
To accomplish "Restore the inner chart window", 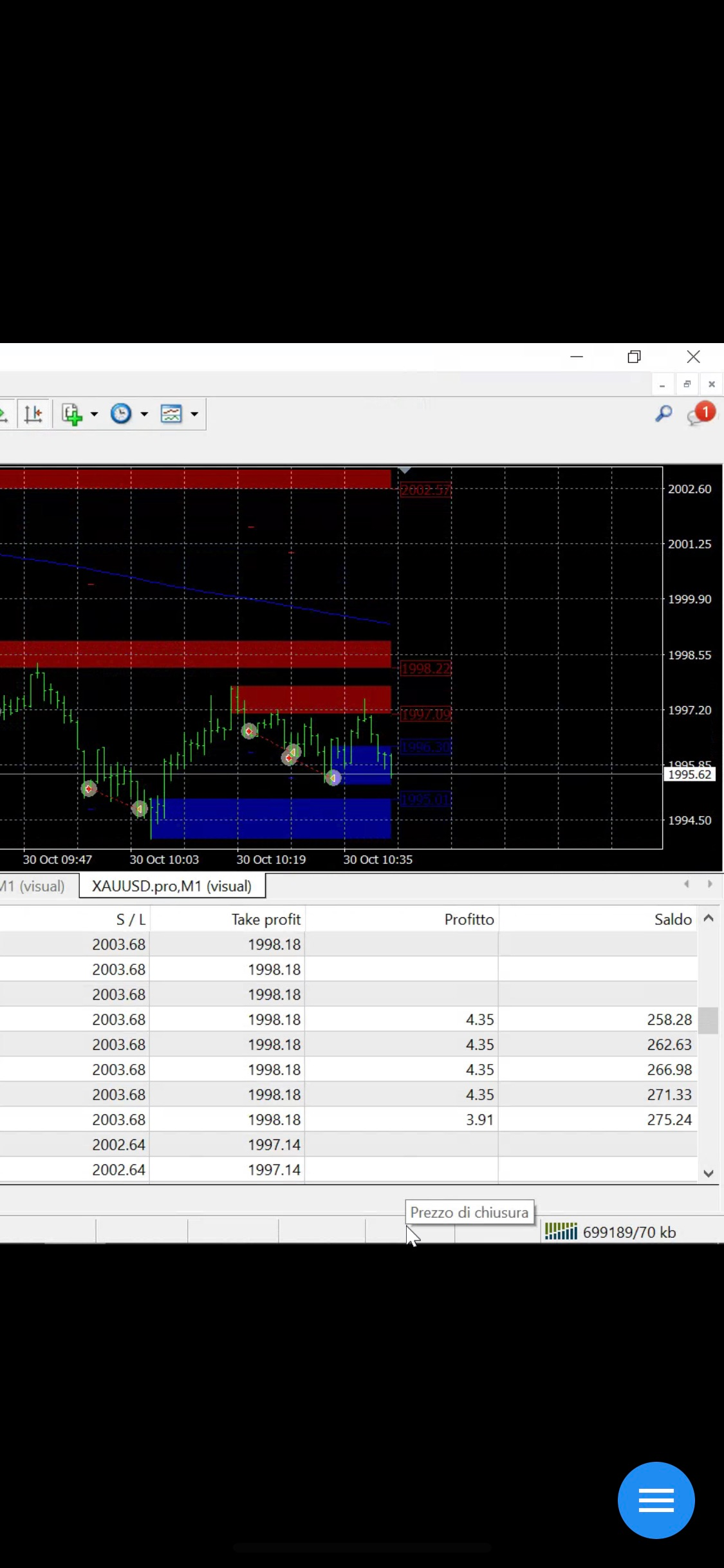I will point(687,384).
